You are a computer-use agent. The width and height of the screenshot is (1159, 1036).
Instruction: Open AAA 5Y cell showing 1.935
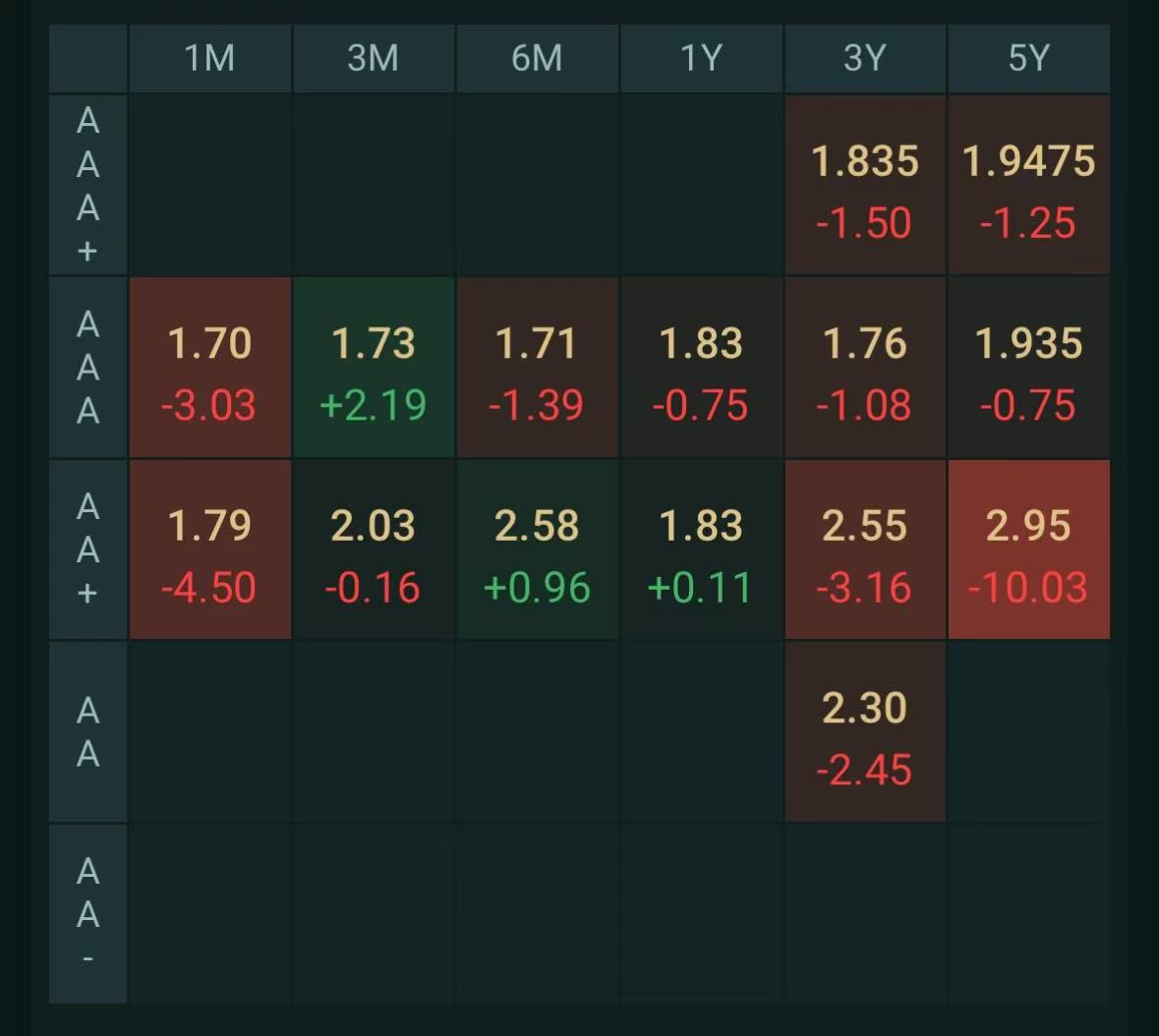click(1029, 368)
